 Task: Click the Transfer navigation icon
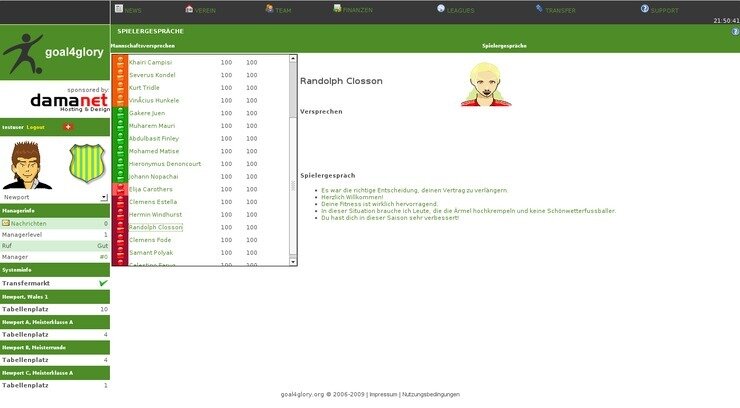click(539, 8)
